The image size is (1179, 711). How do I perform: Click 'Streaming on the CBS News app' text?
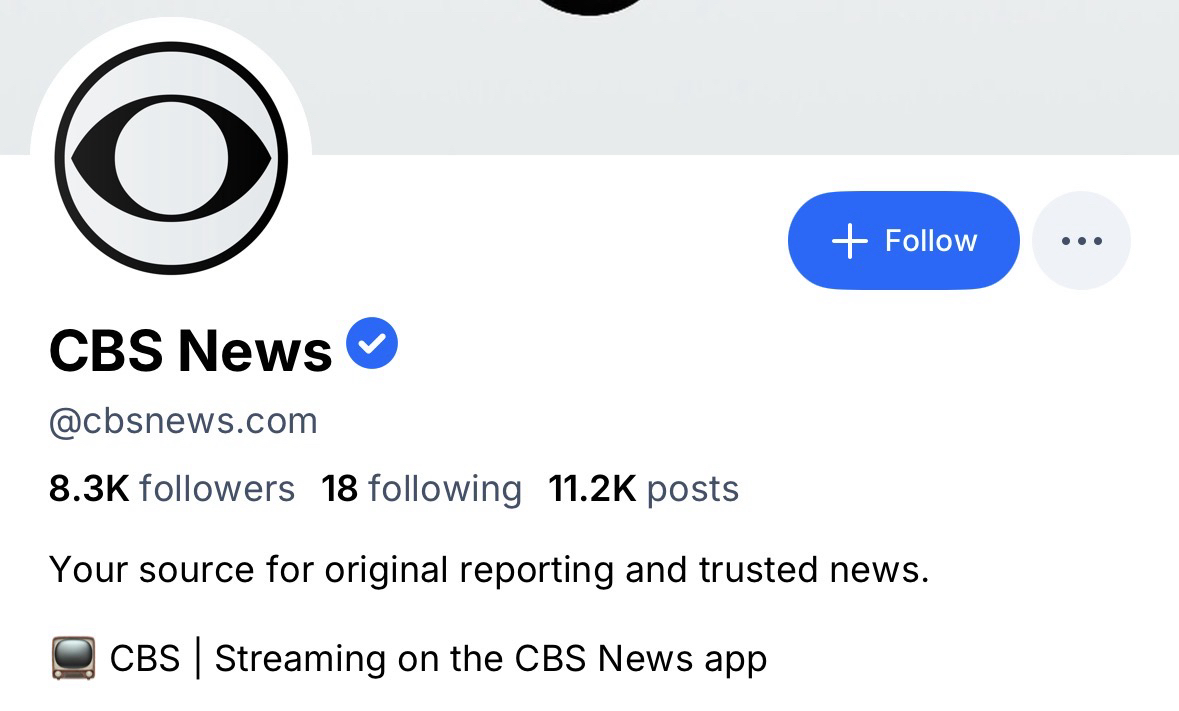tap(491, 659)
